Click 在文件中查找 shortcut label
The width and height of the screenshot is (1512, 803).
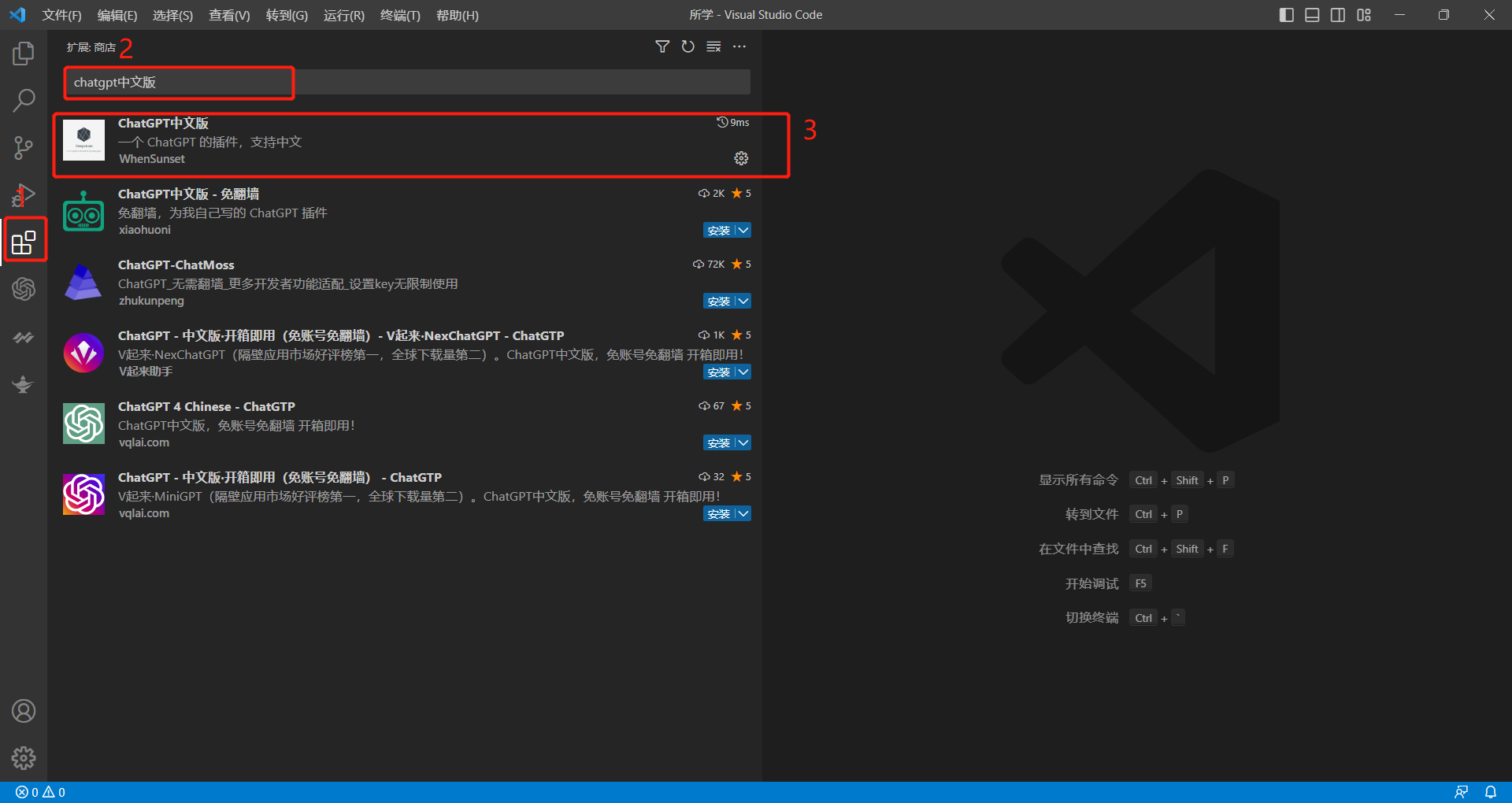pos(1078,549)
